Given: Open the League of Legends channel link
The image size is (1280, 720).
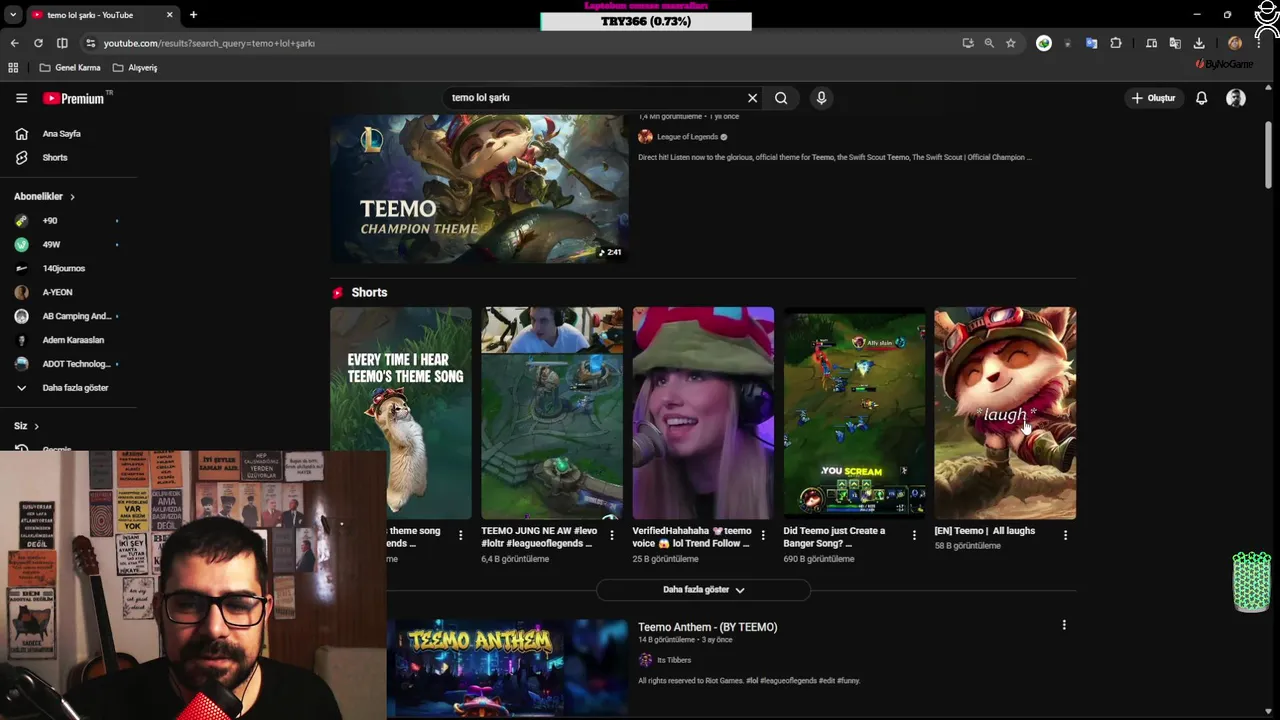Looking at the screenshot, I should pyautogui.click(x=687, y=137).
